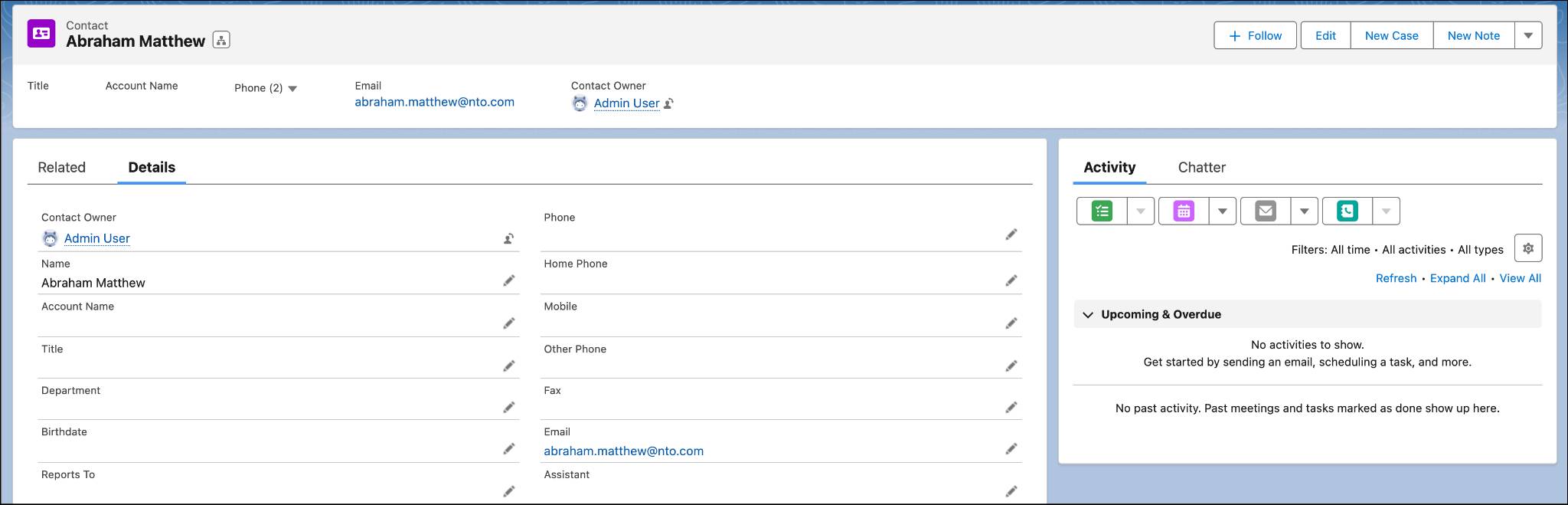Open Admin User link in header
The image size is (1568, 505).
click(x=626, y=103)
